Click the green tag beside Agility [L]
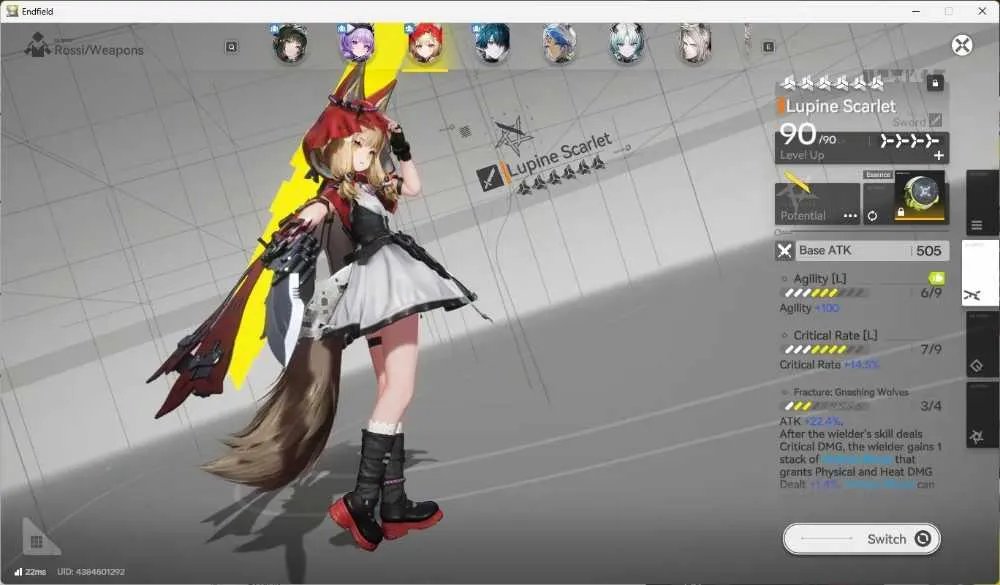1000x585 pixels. [937, 278]
